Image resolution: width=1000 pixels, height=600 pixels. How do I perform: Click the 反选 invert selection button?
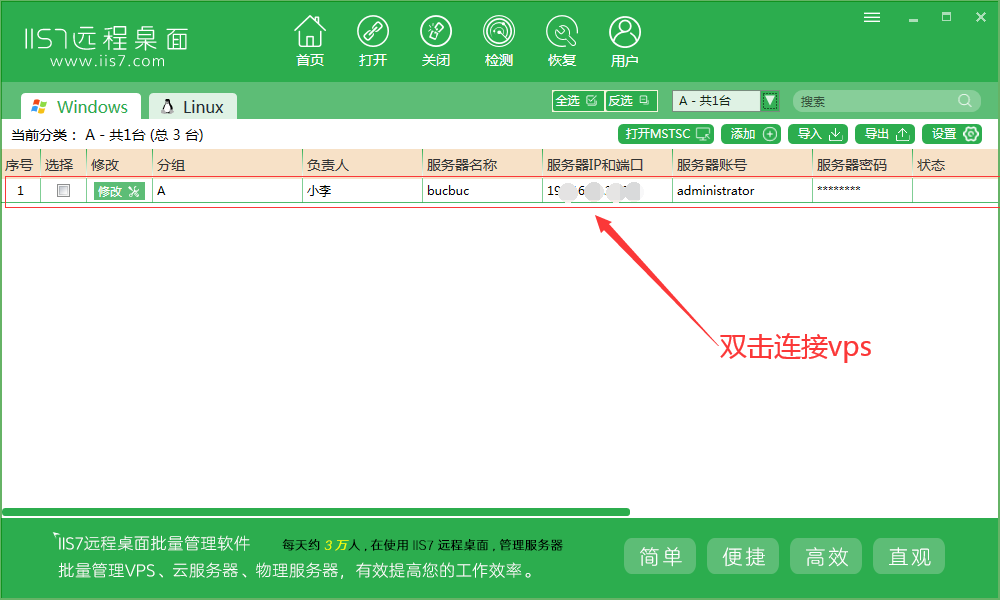[x=630, y=101]
